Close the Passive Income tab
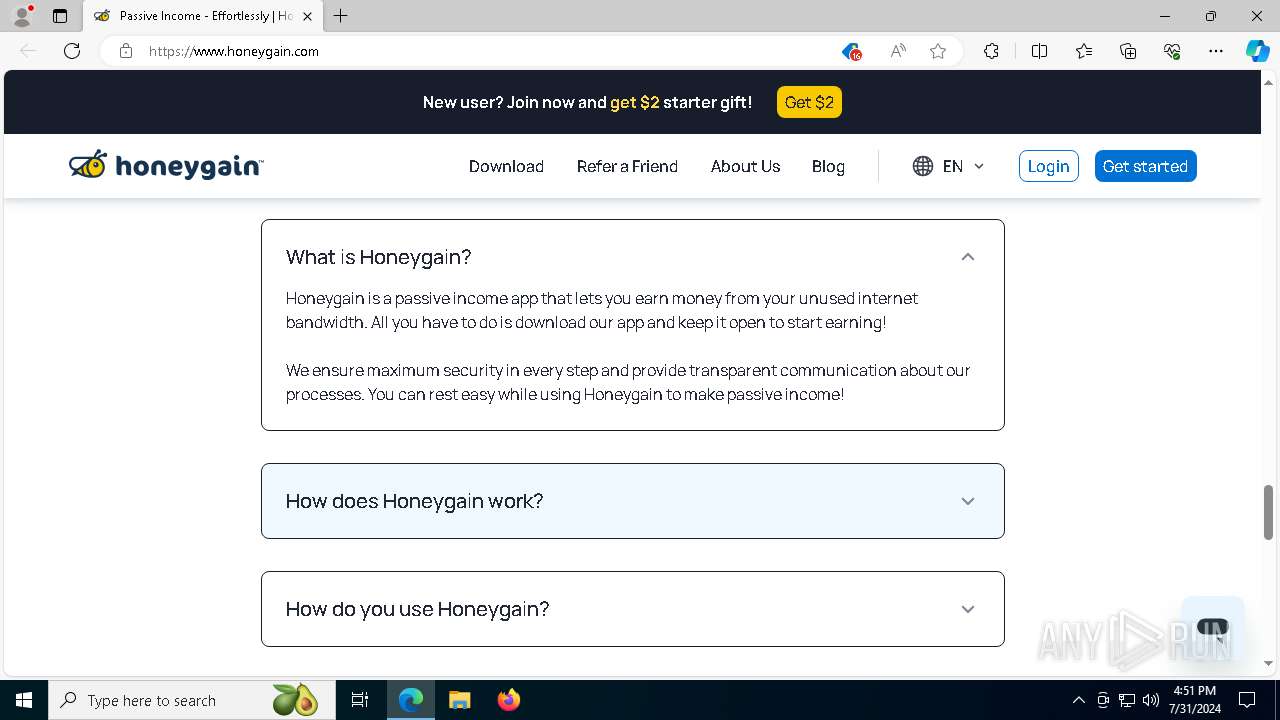Image resolution: width=1280 pixels, height=720 pixels. [308, 16]
